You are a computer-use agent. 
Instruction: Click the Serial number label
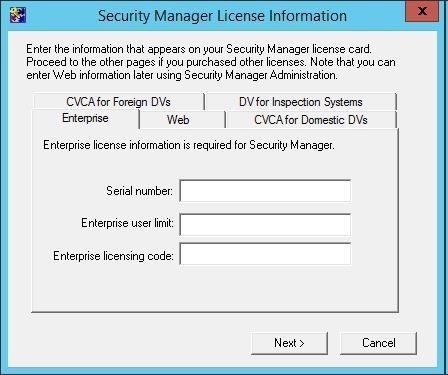click(139, 191)
